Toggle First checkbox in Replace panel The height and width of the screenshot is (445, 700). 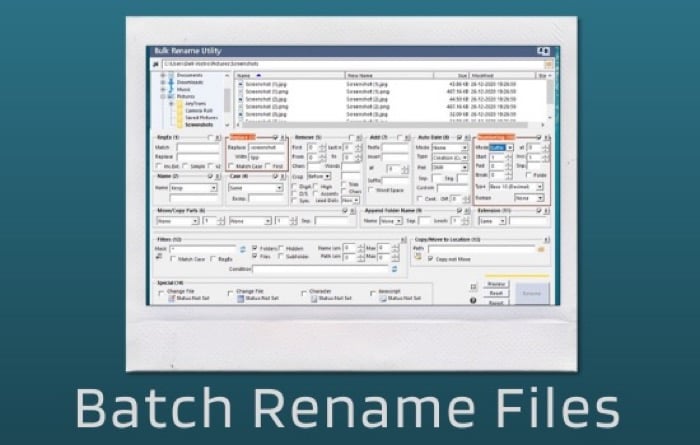(x=267, y=166)
